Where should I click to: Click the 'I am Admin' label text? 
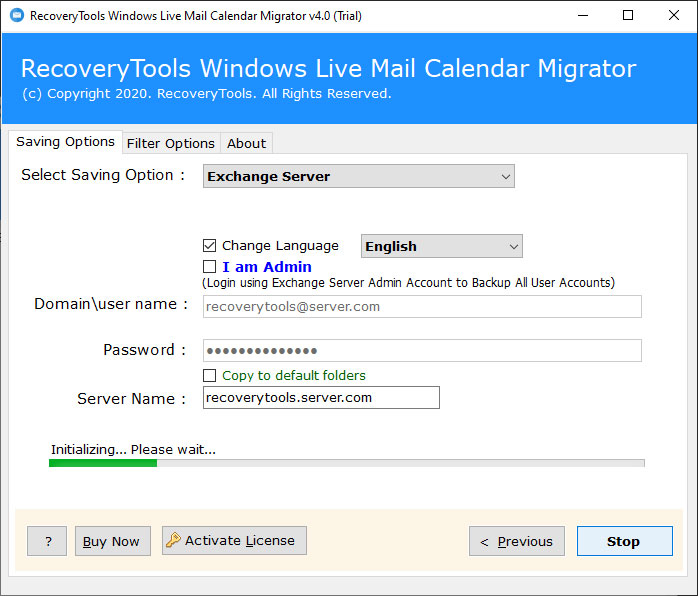(267, 267)
